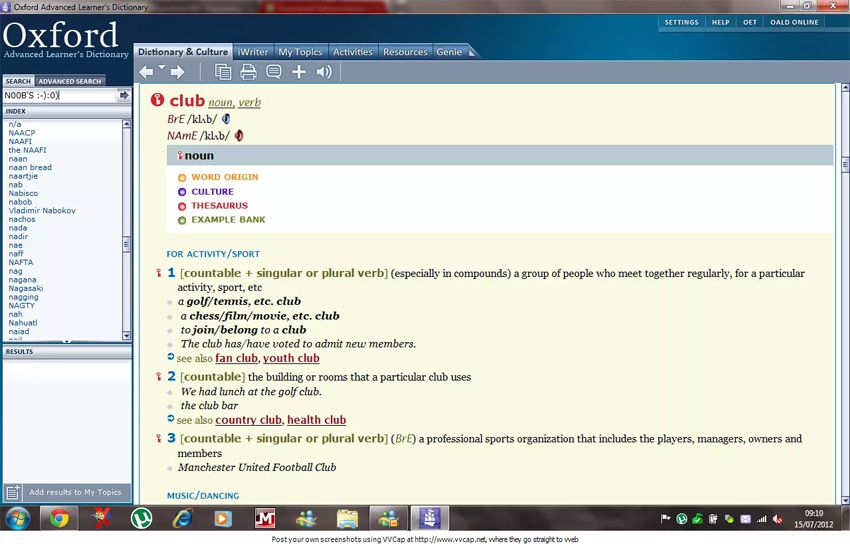Click the network signal tray icon

tap(761, 519)
